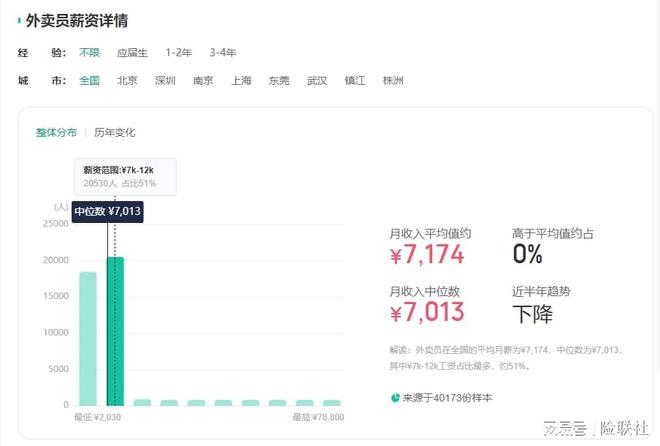Click the 25000 y-axis label
Screen dimensions: 660x446
tap(56, 223)
